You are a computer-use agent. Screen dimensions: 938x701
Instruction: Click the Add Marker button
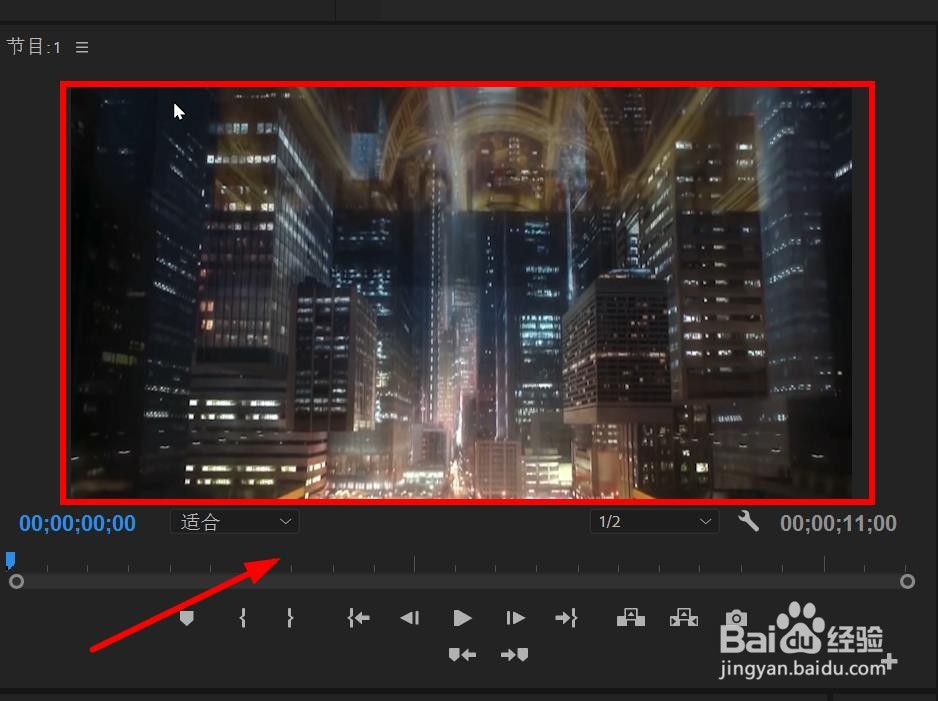click(187, 618)
